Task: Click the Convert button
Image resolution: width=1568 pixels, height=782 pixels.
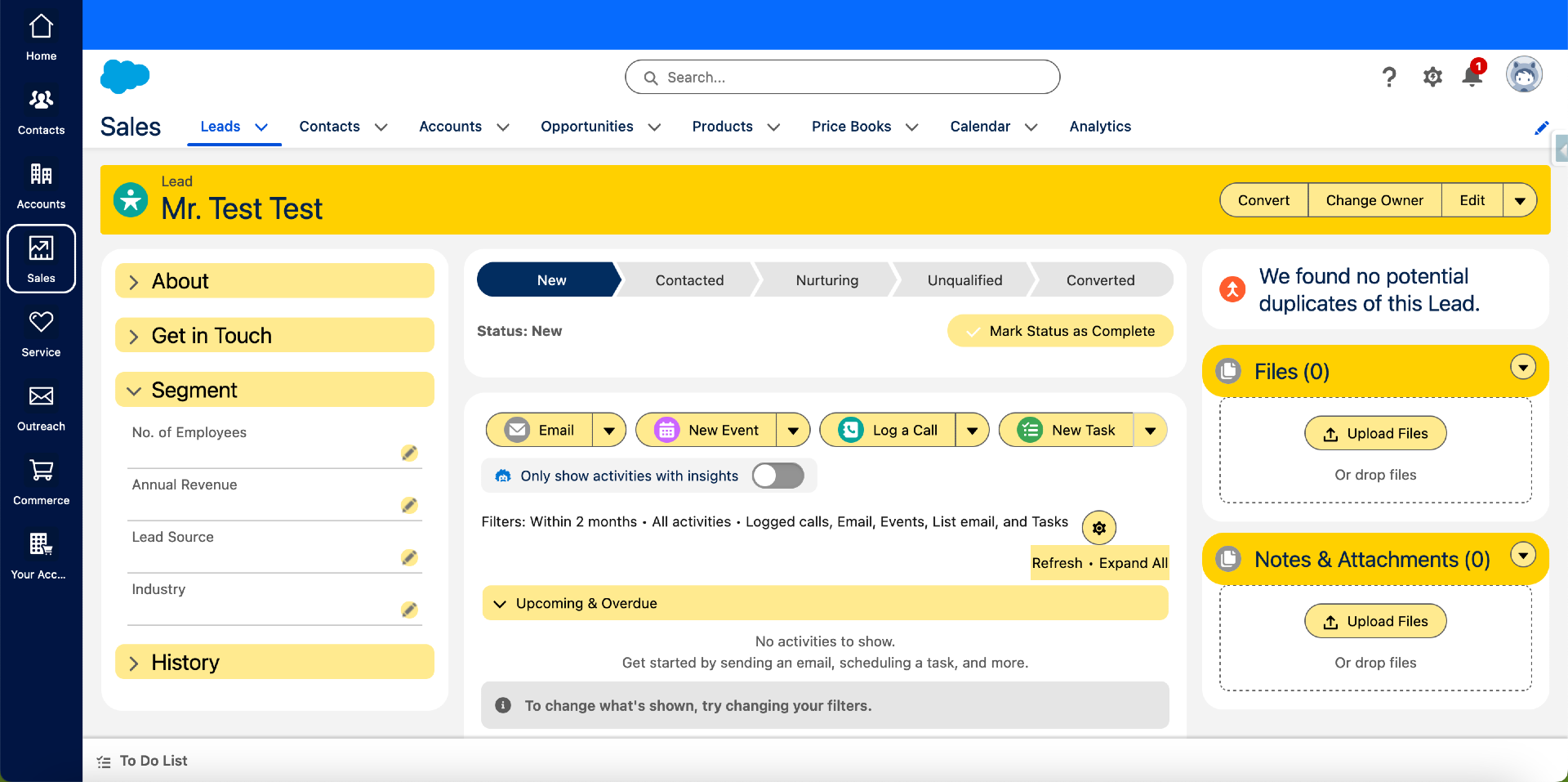Action: click(1263, 200)
